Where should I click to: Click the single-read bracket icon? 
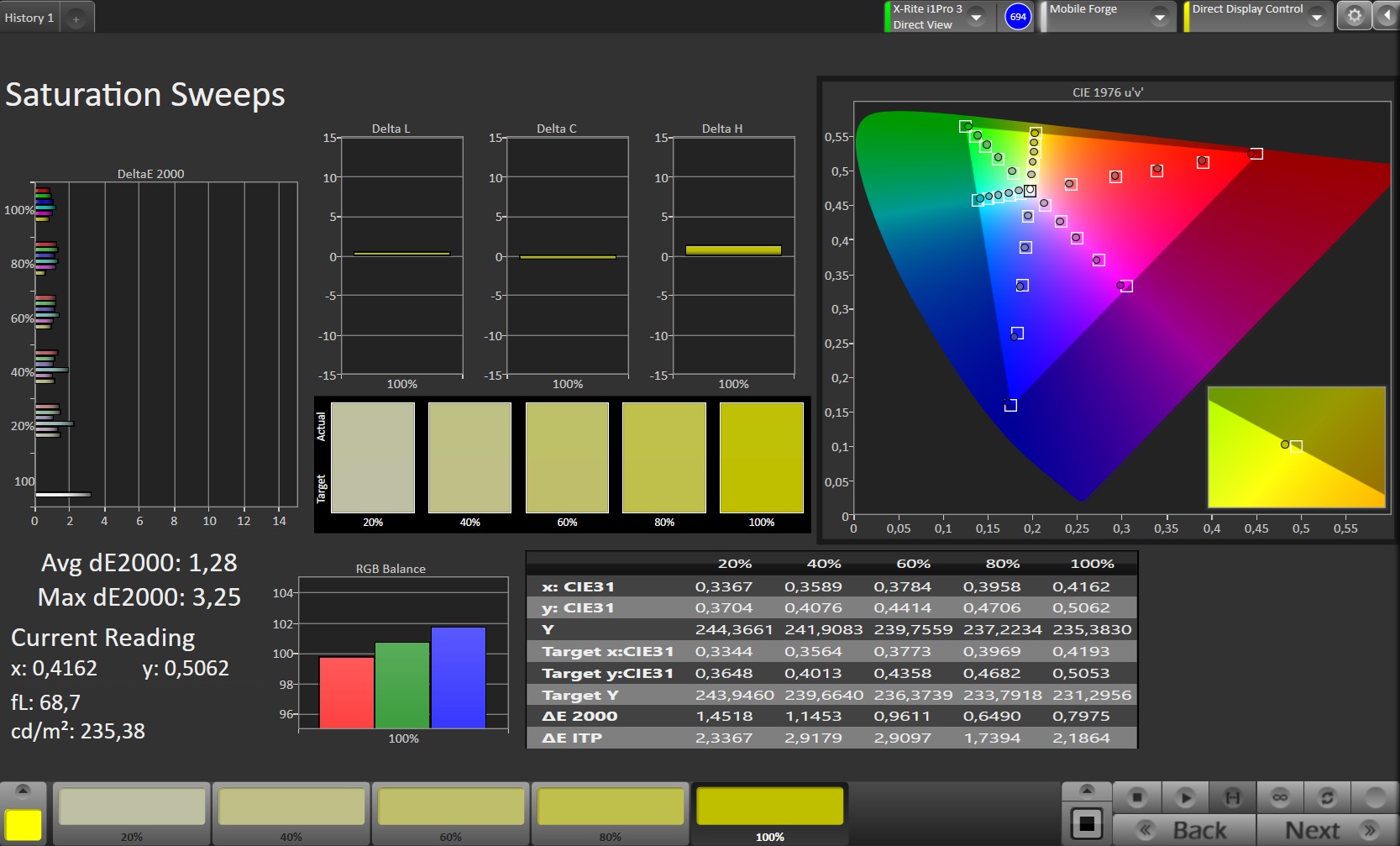pyautogui.click(x=1233, y=796)
